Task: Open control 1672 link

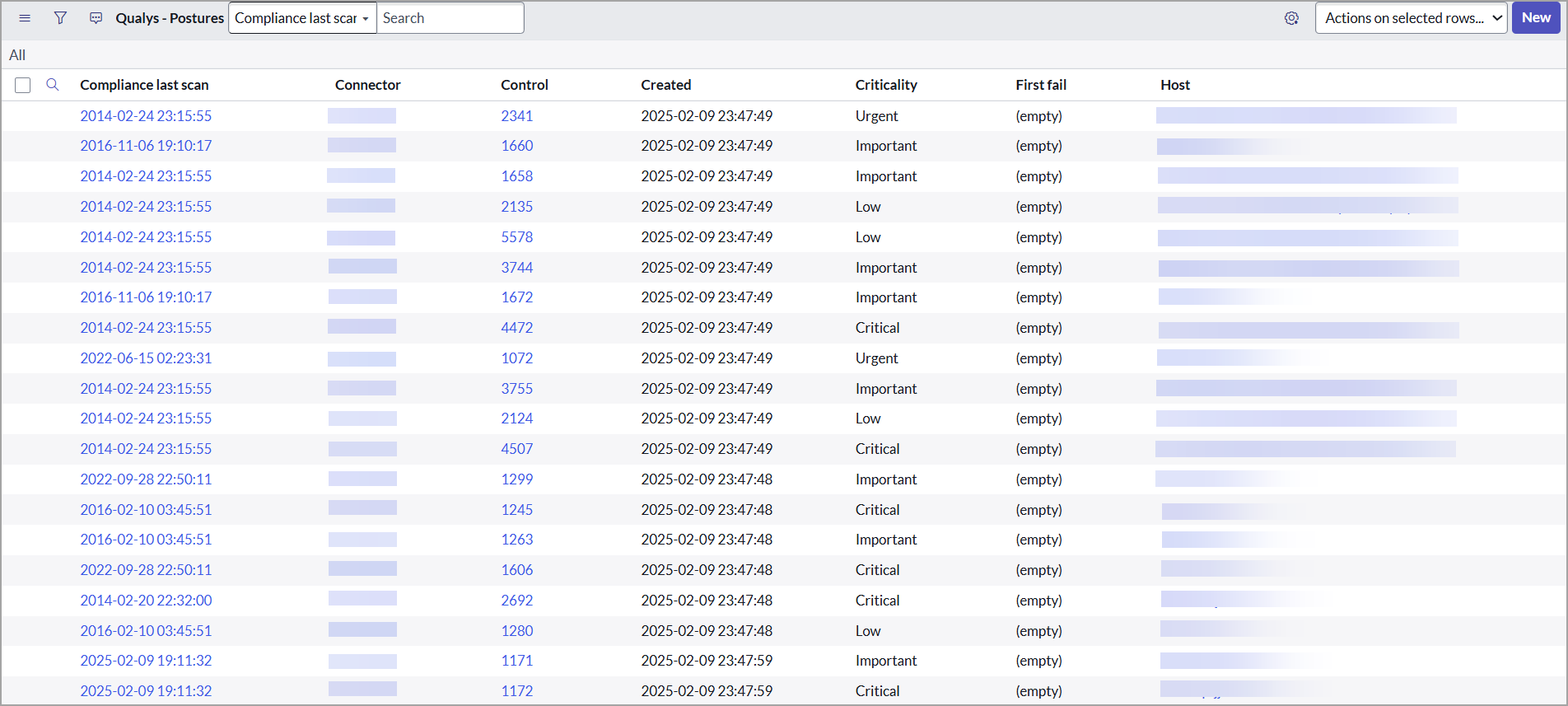Action: pyautogui.click(x=517, y=297)
